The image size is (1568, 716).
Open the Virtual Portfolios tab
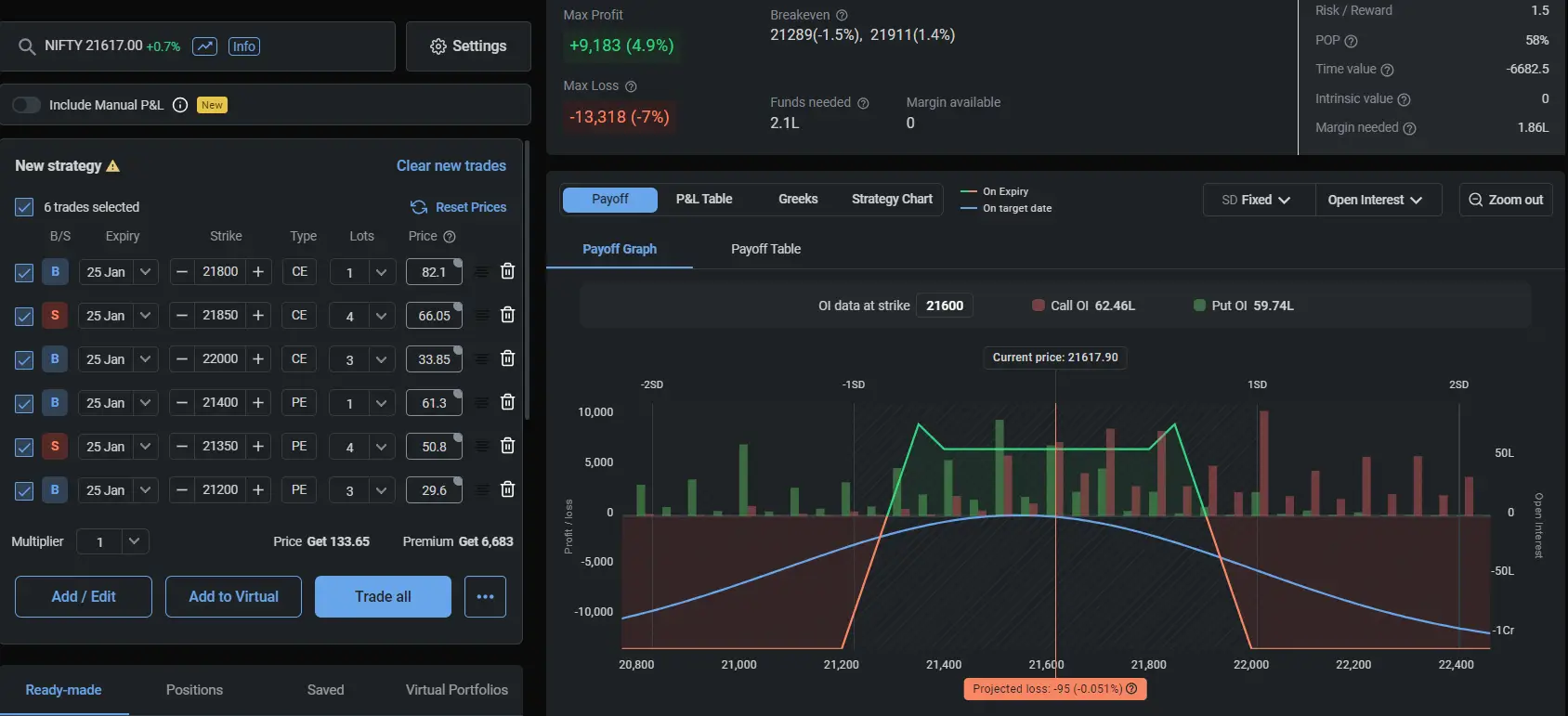click(457, 690)
